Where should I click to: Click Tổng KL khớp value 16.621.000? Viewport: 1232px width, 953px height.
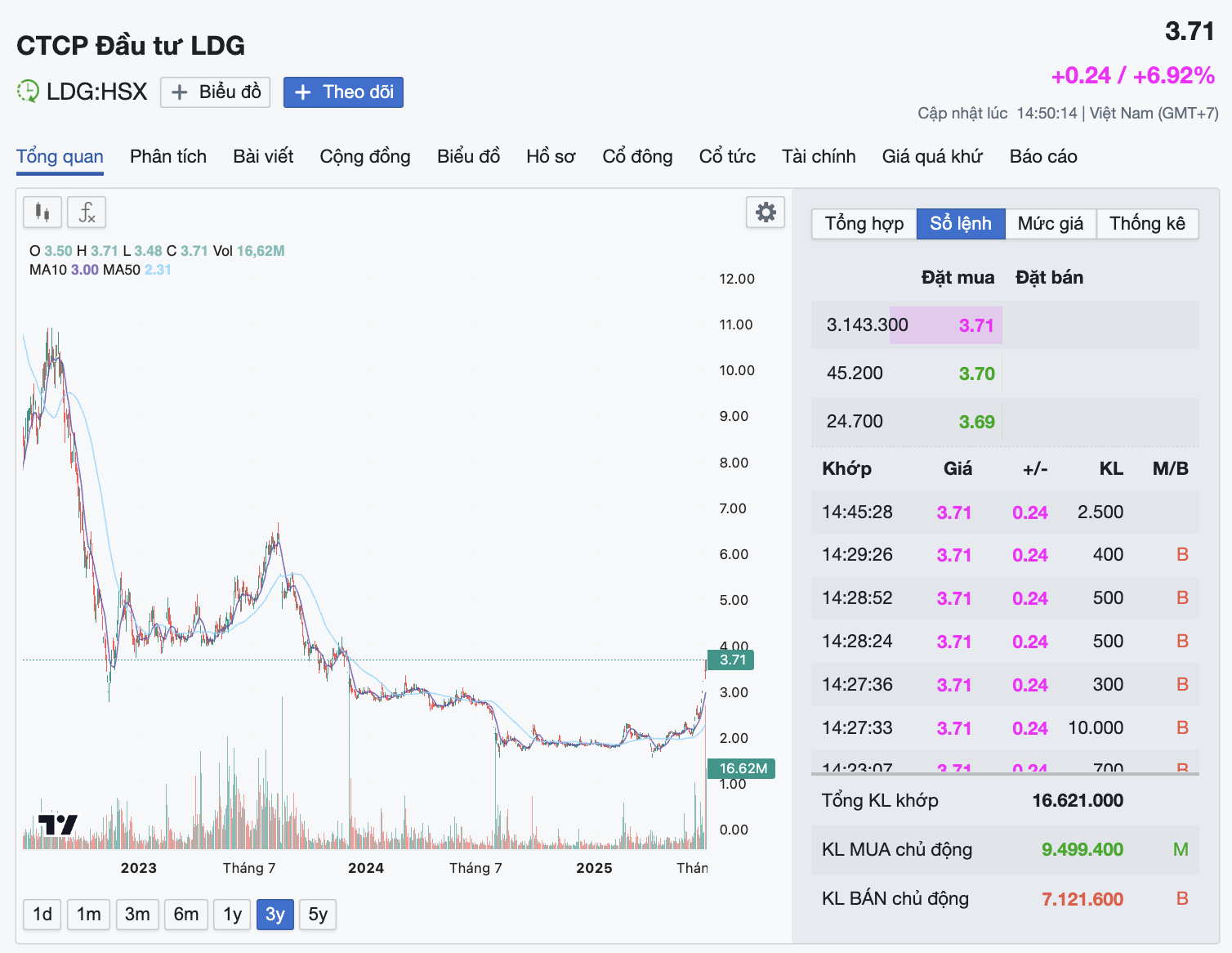(1078, 801)
